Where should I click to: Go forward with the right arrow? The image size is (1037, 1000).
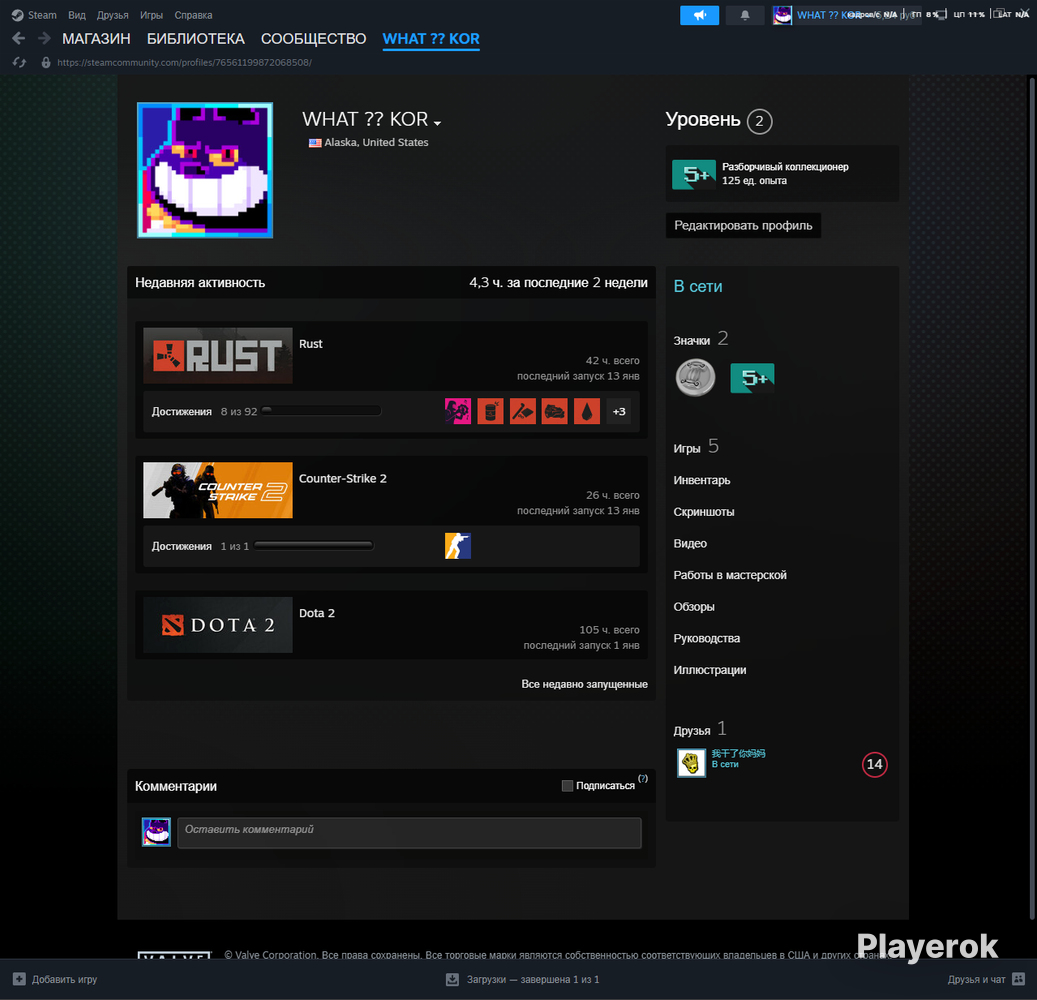44,38
